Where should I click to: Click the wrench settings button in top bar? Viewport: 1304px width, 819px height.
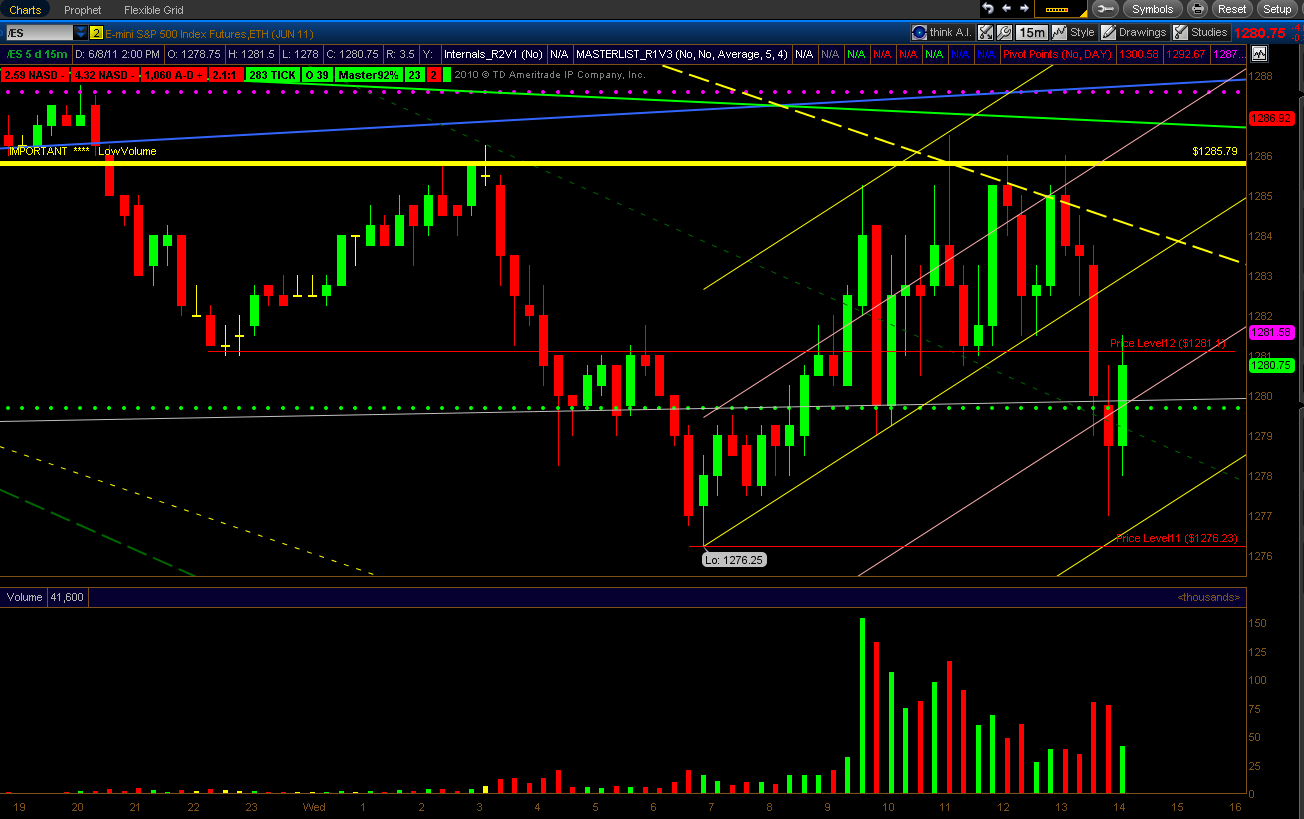pyautogui.click(x=1105, y=9)
